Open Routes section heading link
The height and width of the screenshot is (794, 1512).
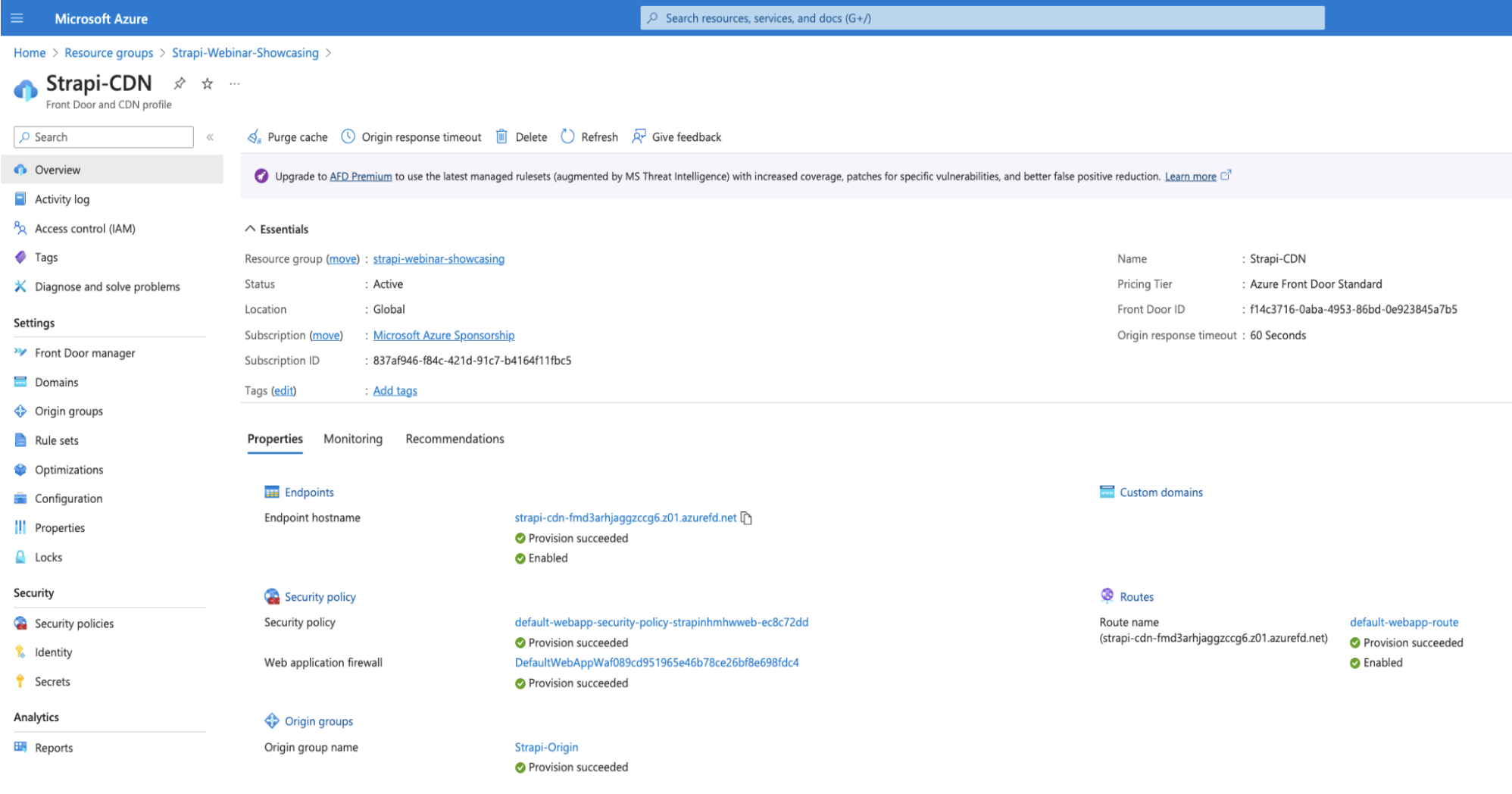(1136, 597)
